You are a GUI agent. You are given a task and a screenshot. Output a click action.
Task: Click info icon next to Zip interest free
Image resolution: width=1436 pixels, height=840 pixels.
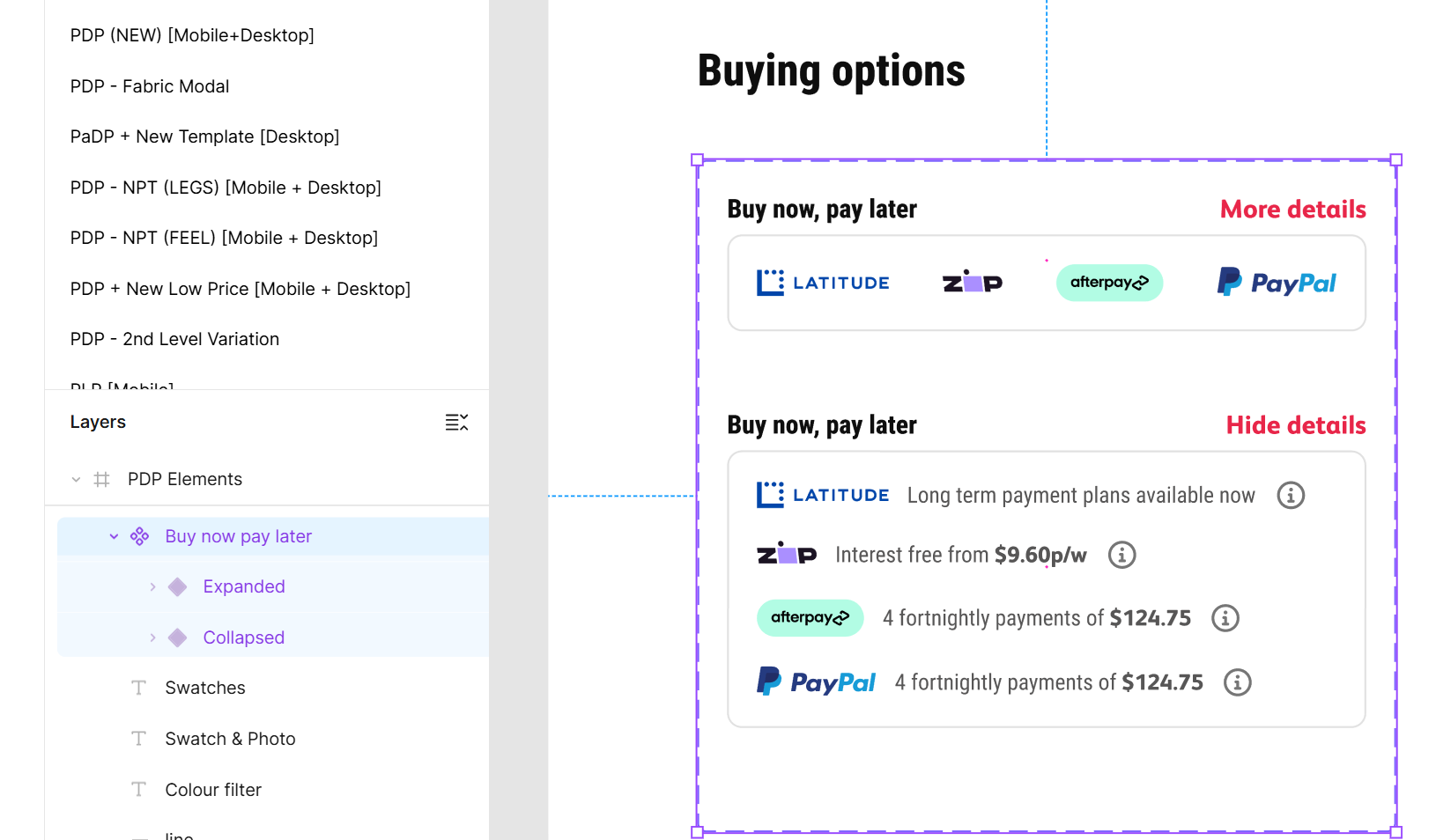tap(1121, 555)
